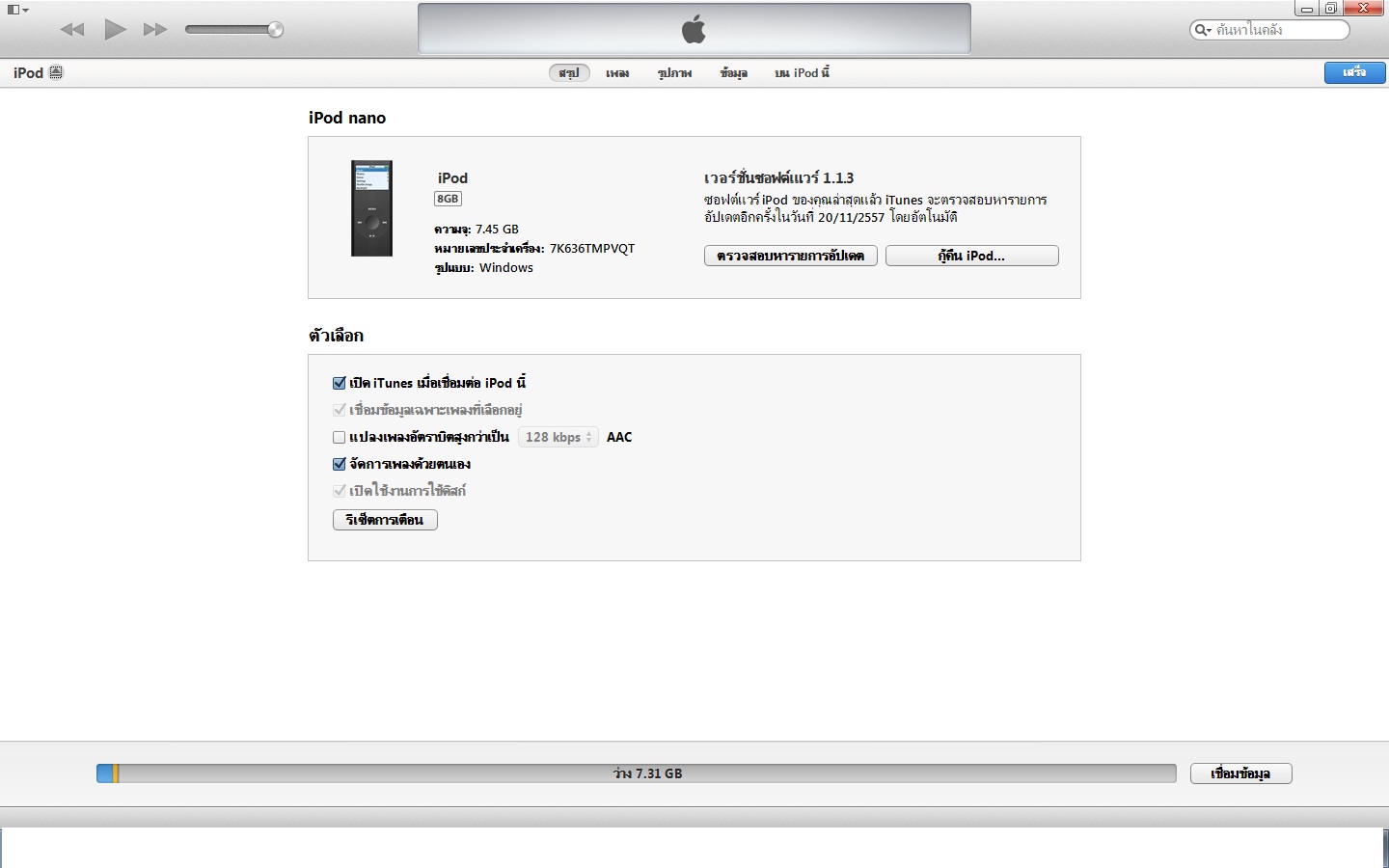Restore down the iTunes window
The height and width of the screenshot is (868, 1389).
pos(1331,9)
